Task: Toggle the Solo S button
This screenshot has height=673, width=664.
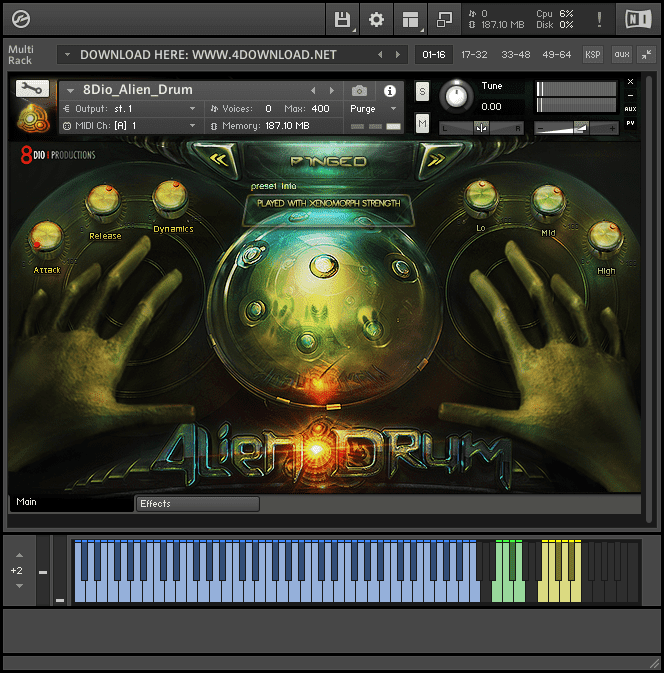Action: coord(422,91)
